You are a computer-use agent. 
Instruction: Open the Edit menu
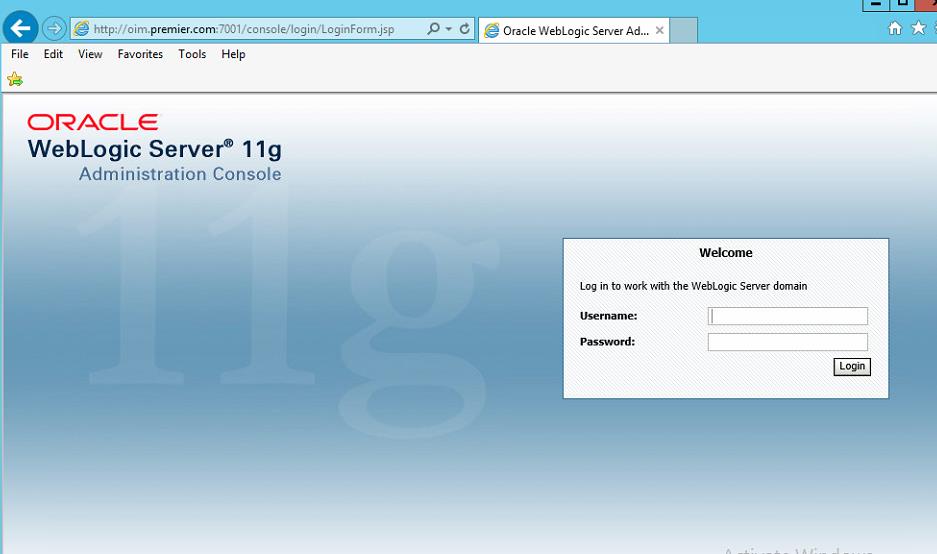[x=53, y=54]
